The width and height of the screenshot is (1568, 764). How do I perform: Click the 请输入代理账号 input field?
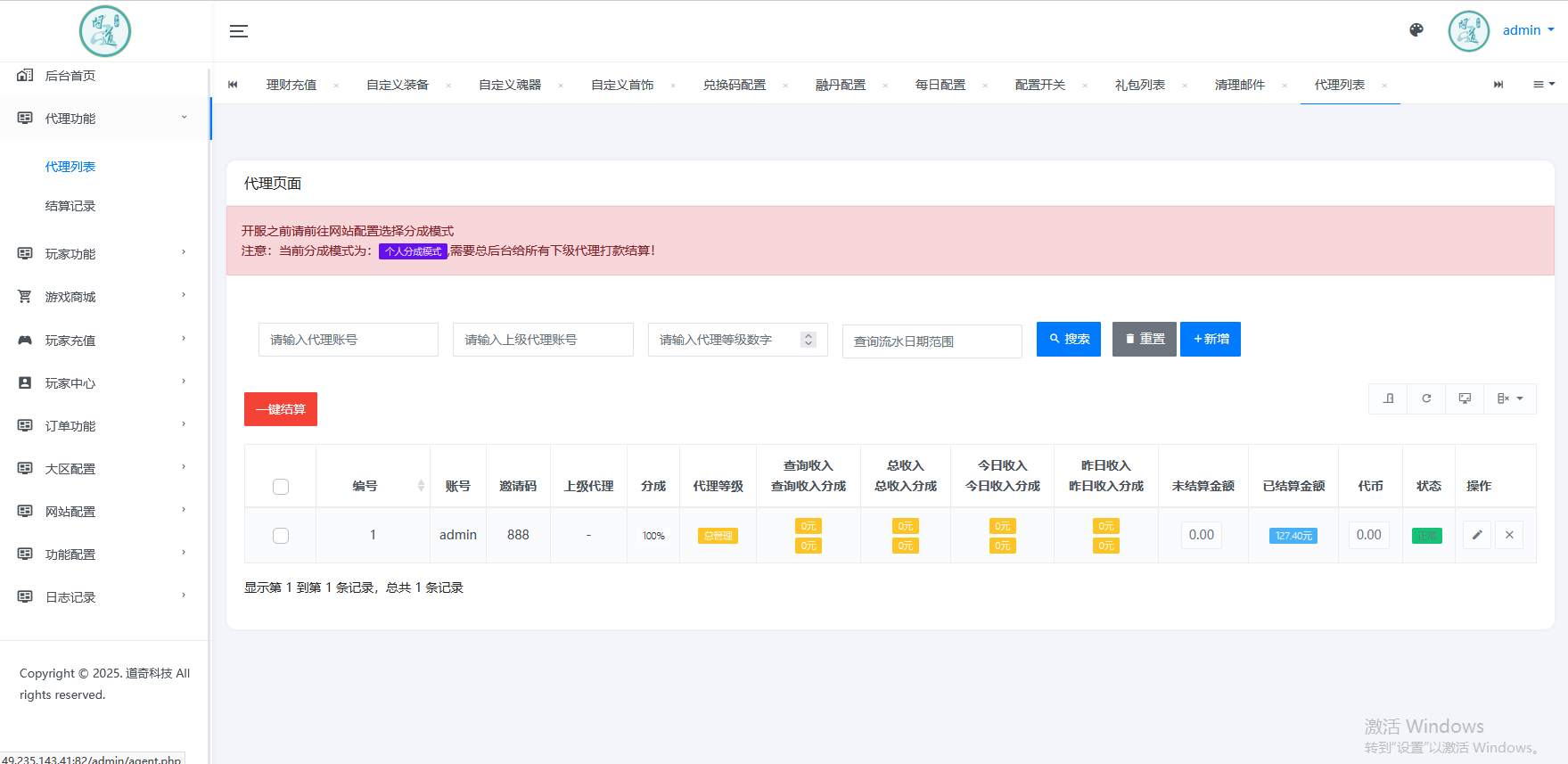348,340
